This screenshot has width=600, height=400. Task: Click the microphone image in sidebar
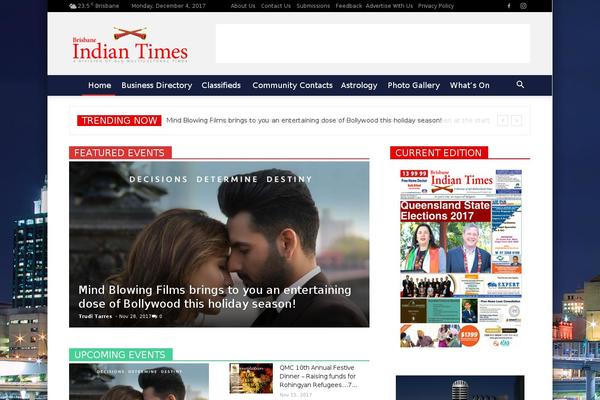pos(460,388)
